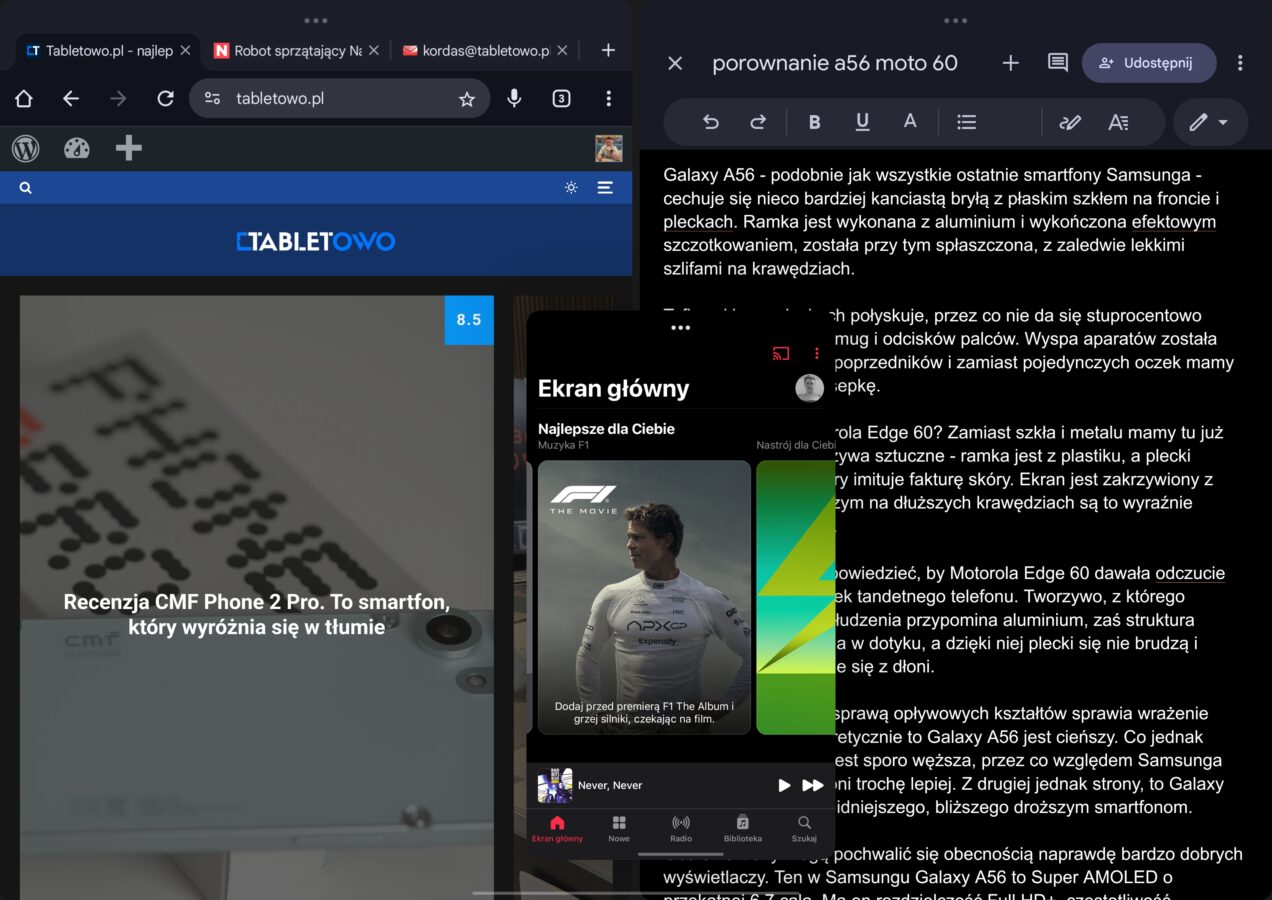Open Google Docs more options menu
The width and height of the screenshot is (1272, 900).
coord(1240,63)
